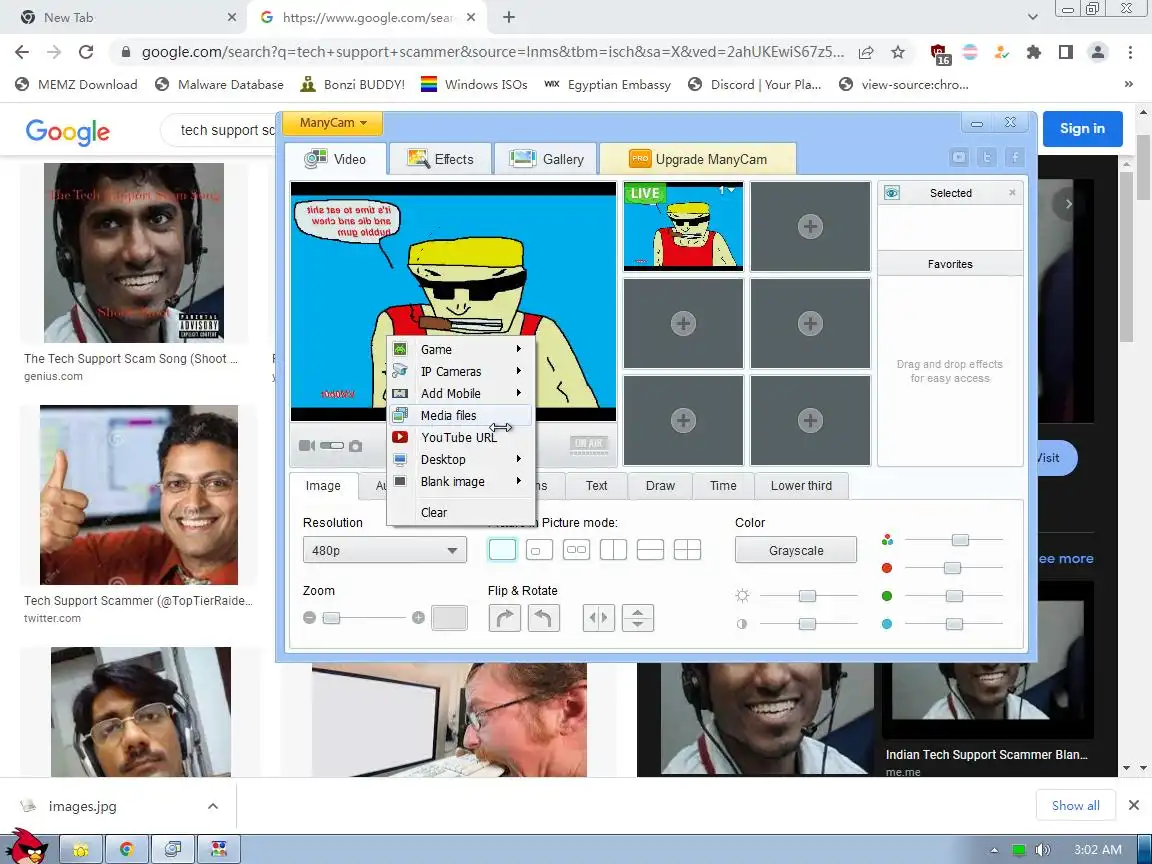1152x864 pixels.
Task: Select small inset Picture in Picture mode
Action: (x=539, y=550)
